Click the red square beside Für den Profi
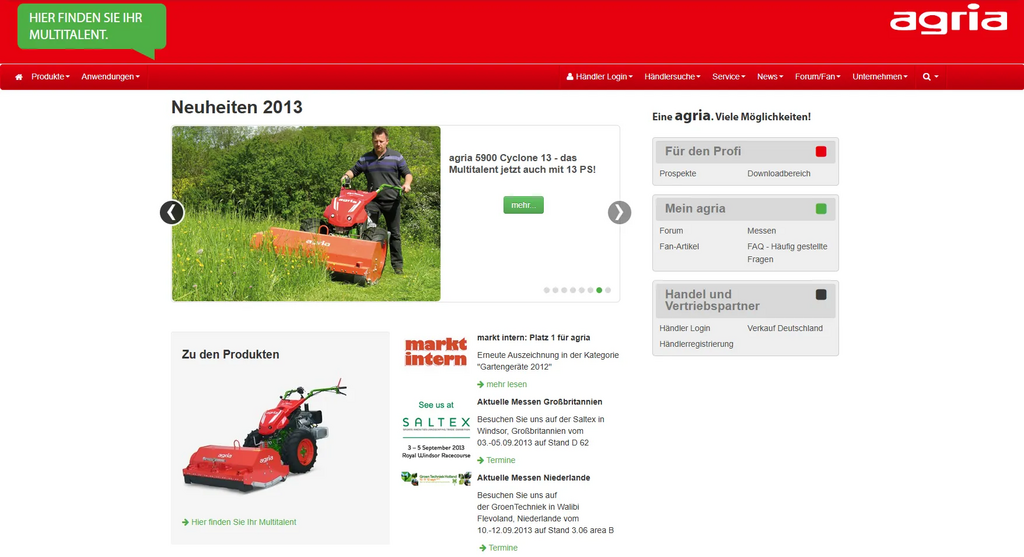1024x557 pixels. 821,152
